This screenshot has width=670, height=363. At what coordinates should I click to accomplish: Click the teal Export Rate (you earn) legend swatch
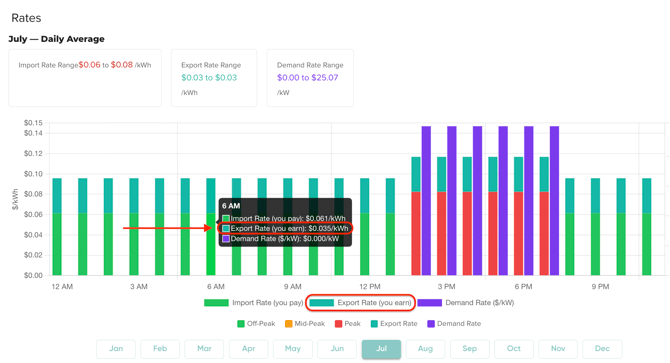[x=321, y=303]
